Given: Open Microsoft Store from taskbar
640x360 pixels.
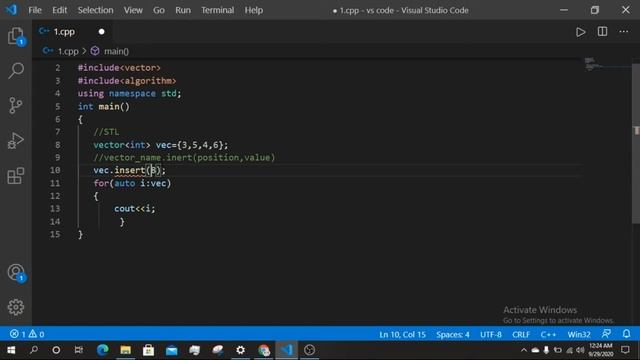Looking at the screenshot, I should click(x=149, y=350).
